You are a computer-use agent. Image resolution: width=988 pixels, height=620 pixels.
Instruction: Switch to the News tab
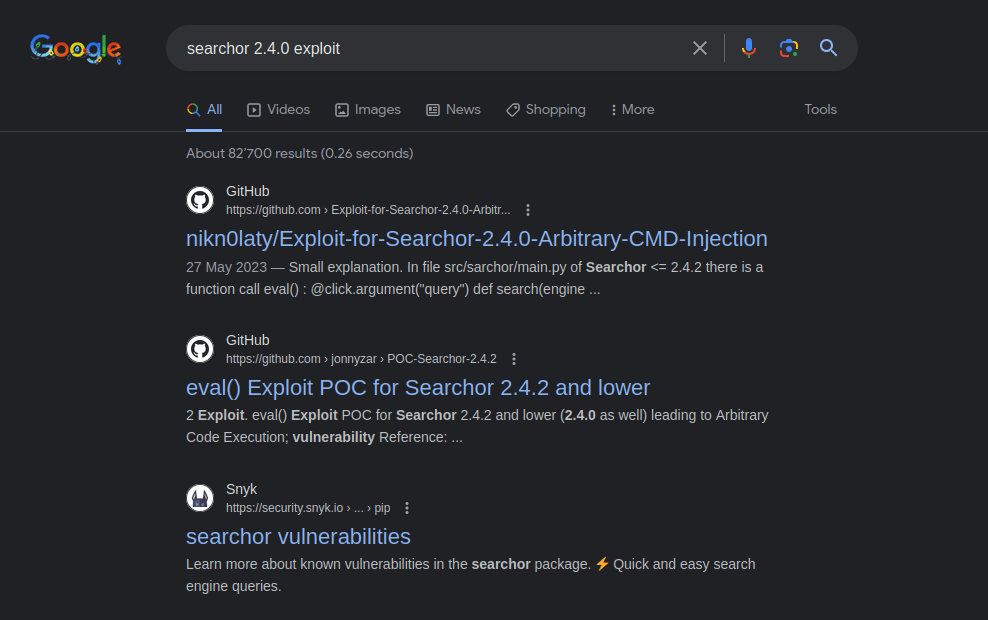454,110
